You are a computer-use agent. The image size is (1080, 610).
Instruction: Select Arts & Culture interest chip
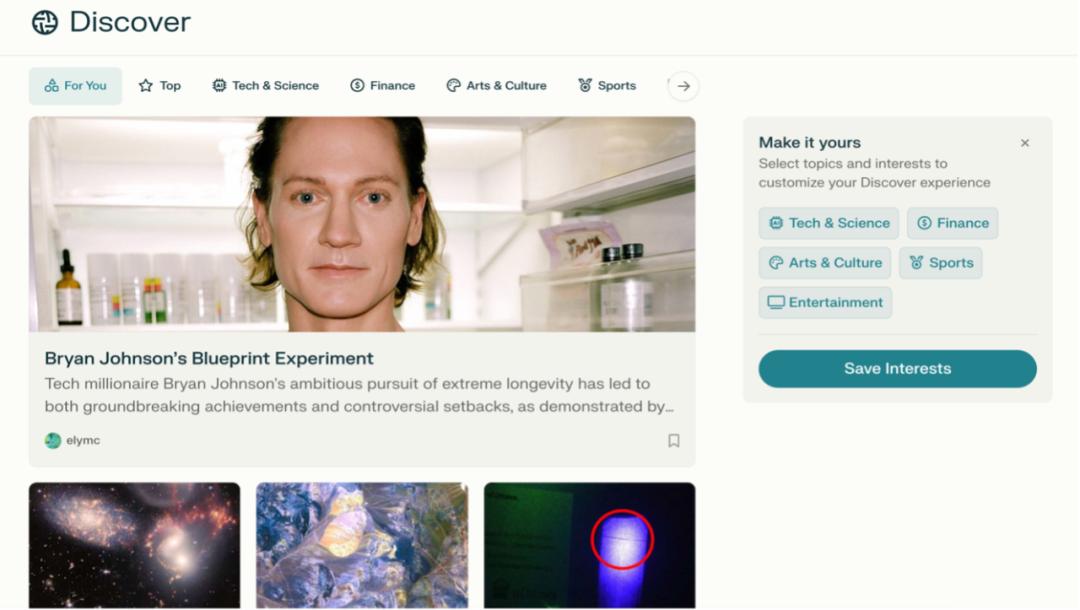coord(825,263)
